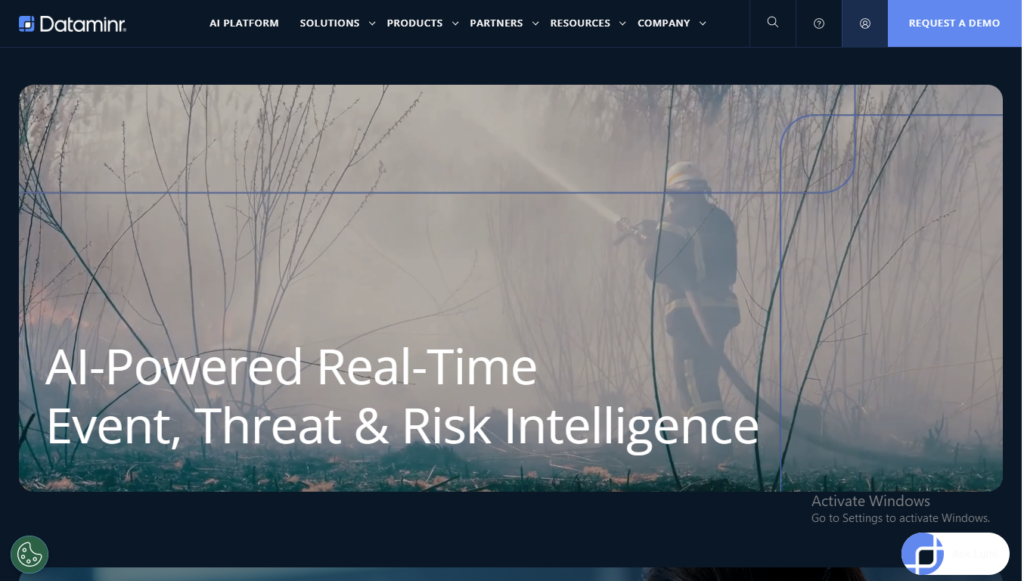Click the Activate Windows settings text

click(x=899, y=518)
